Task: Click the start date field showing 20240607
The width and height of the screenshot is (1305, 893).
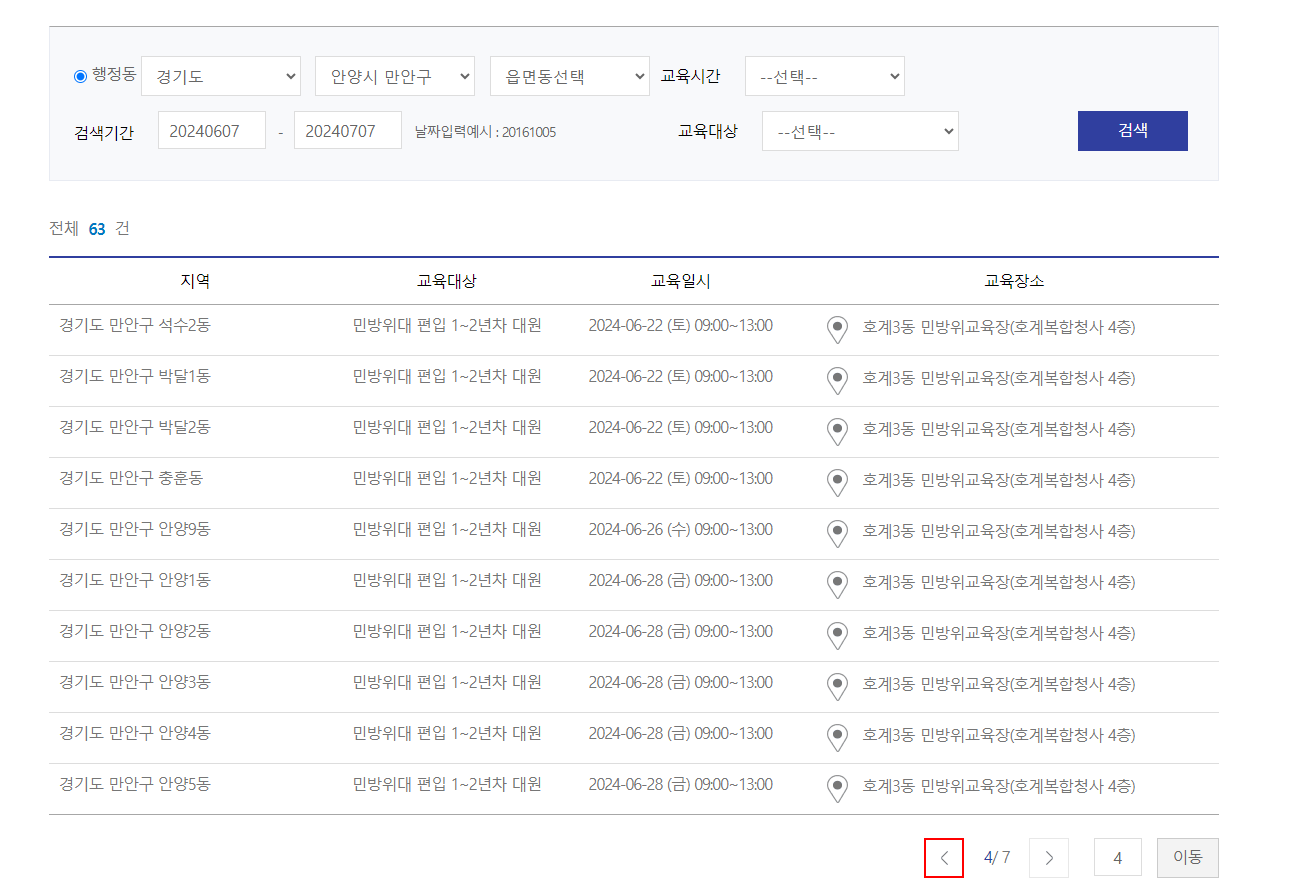Action: pyautogui.click(x=211, y=130)
